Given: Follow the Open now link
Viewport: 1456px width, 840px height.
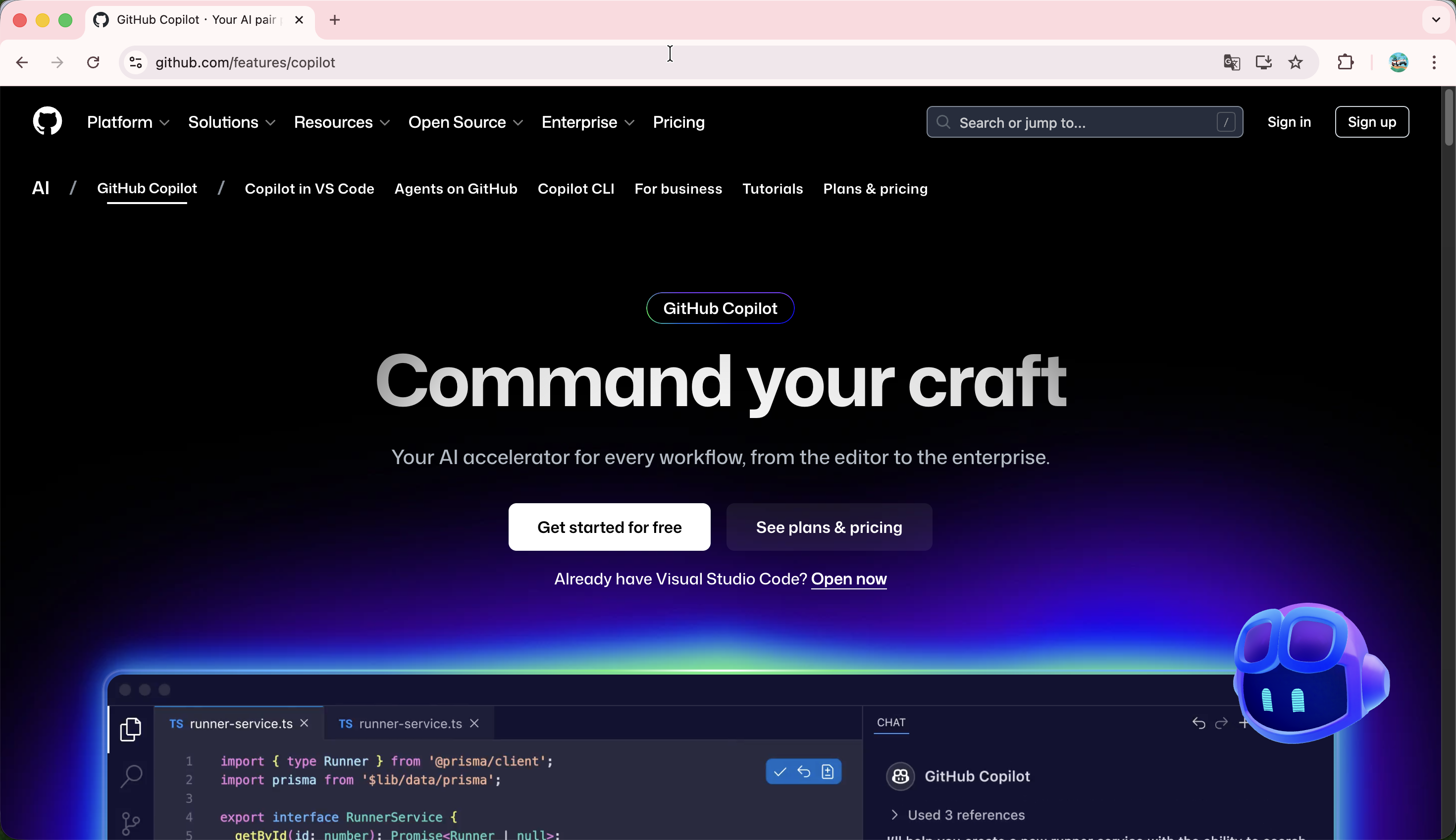Looking at the screenshot, I should coord(848,579).
